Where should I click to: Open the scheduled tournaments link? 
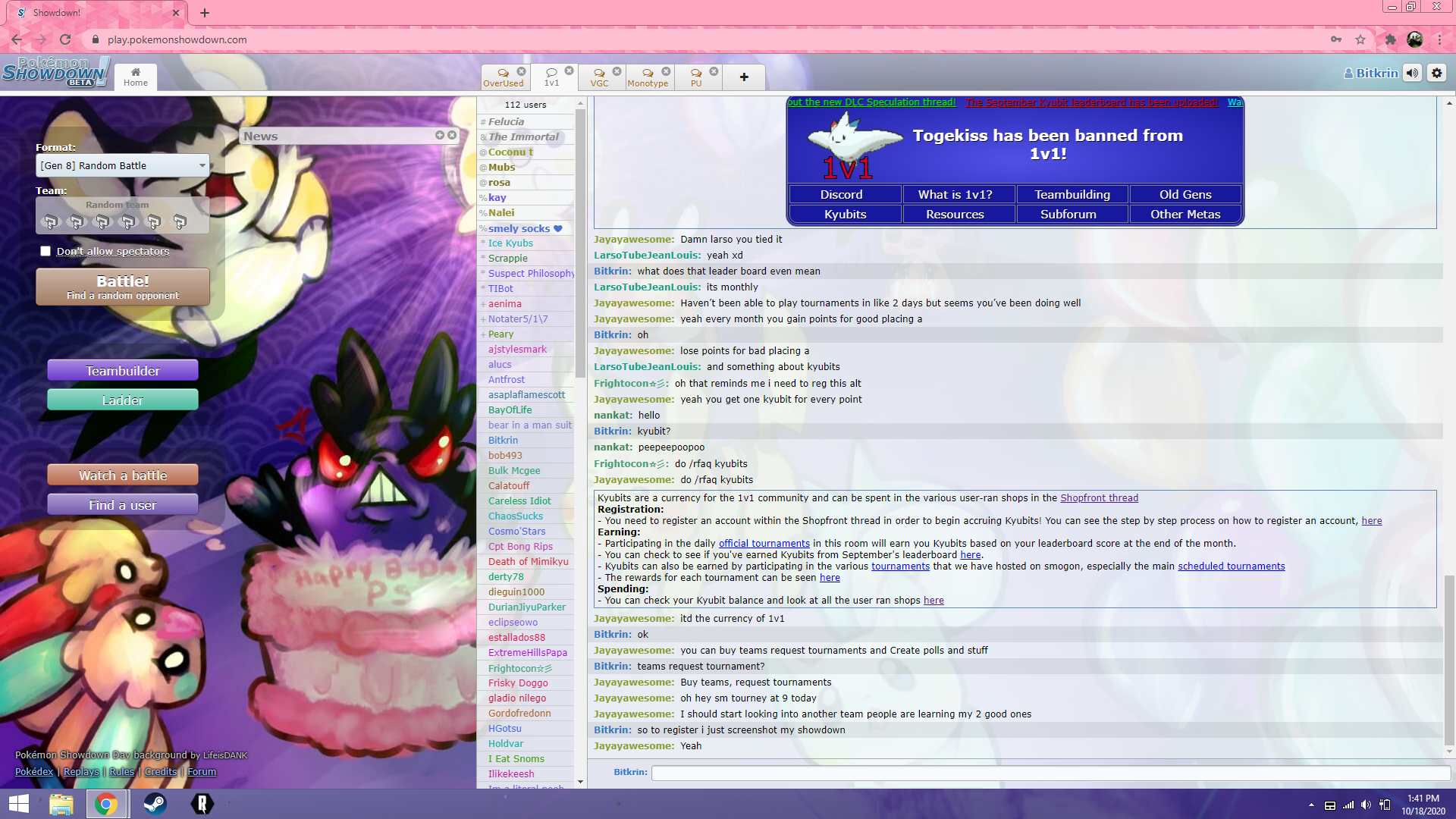pos(1231,566)
